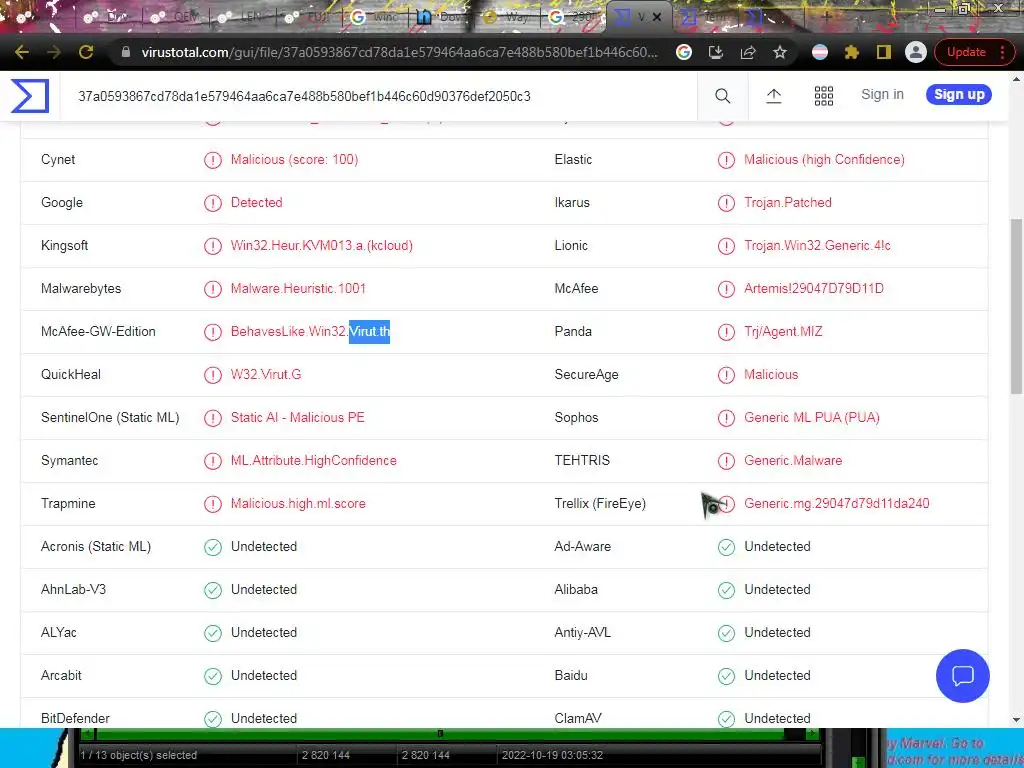
Task: Click the hash search input field
Action: (x=379, y=97)
